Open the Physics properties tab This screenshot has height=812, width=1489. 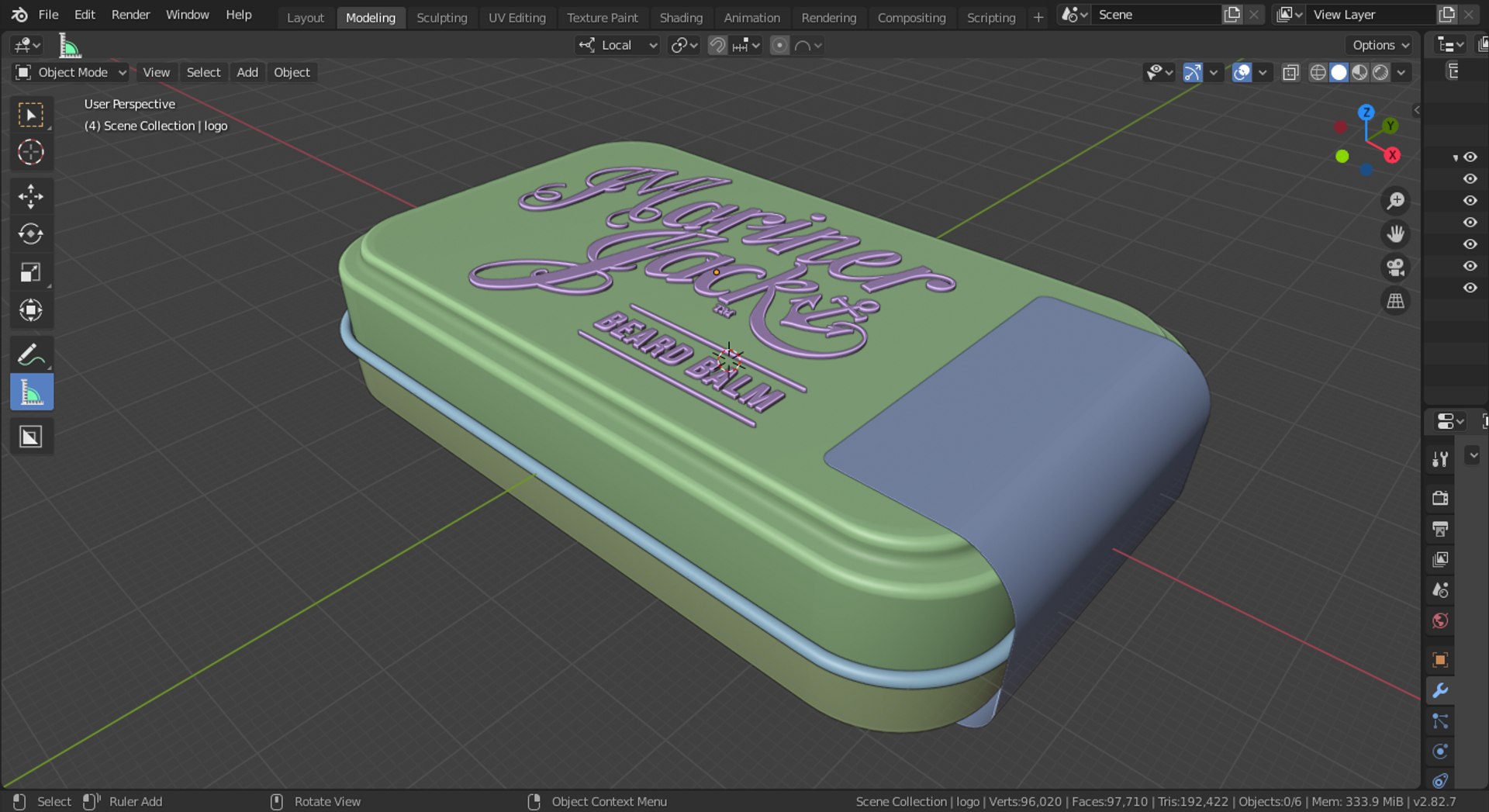[1440, 752]
